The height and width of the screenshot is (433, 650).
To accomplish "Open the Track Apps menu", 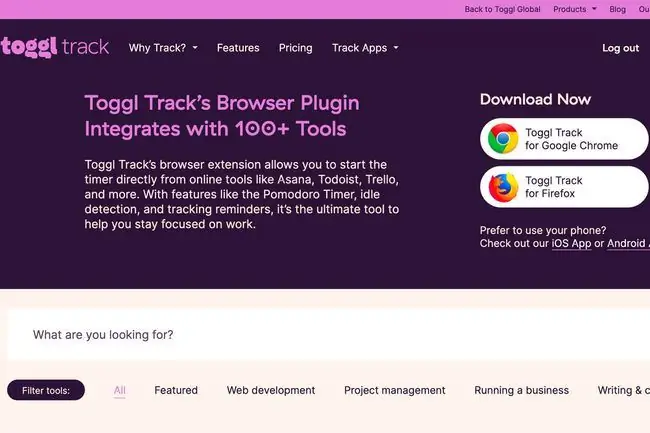I will [x=365, y=48].
